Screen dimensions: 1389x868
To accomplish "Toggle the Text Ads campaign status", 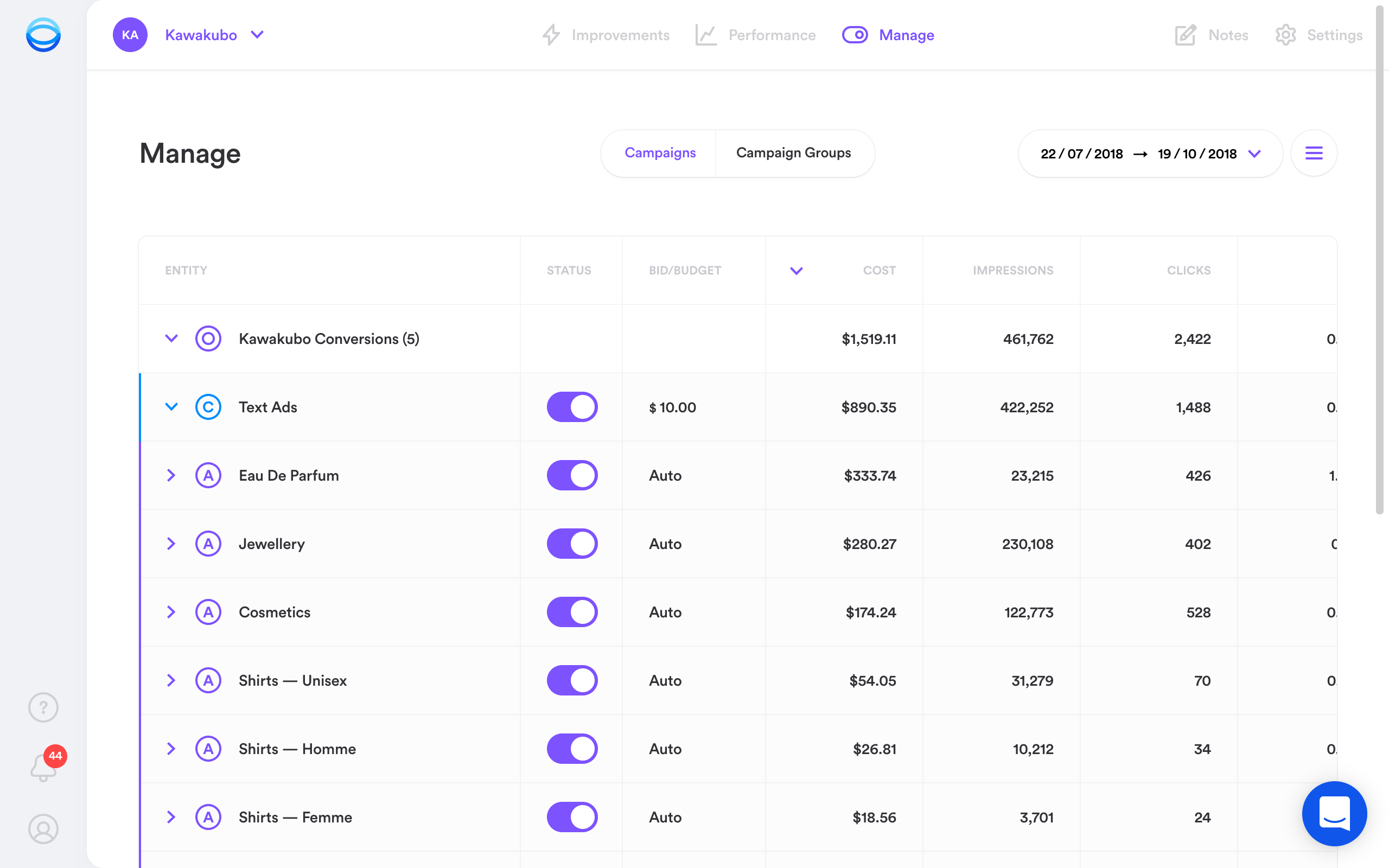I will [x=572, y=407].
